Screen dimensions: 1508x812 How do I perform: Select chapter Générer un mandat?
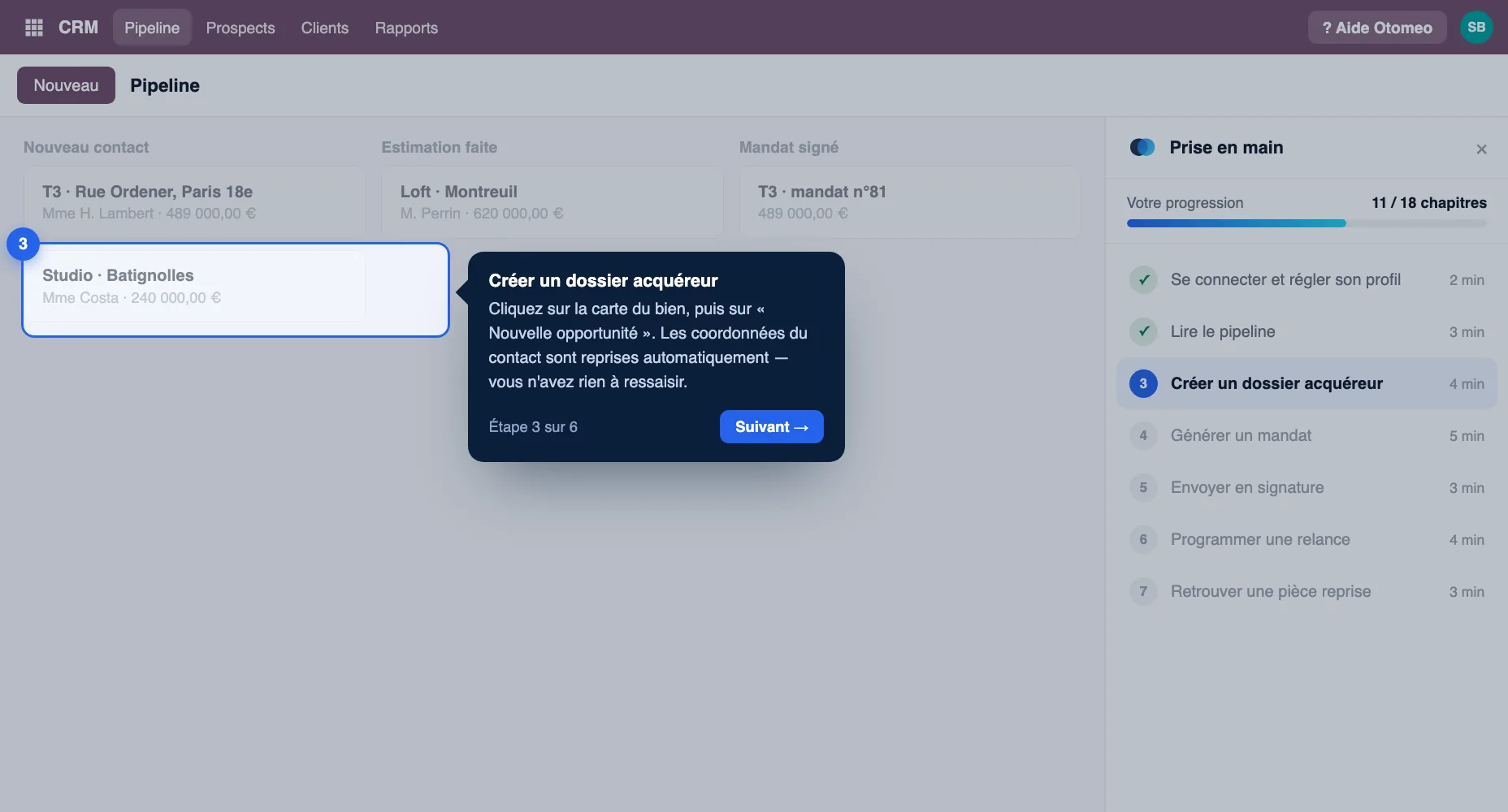tap(1306, 436)
